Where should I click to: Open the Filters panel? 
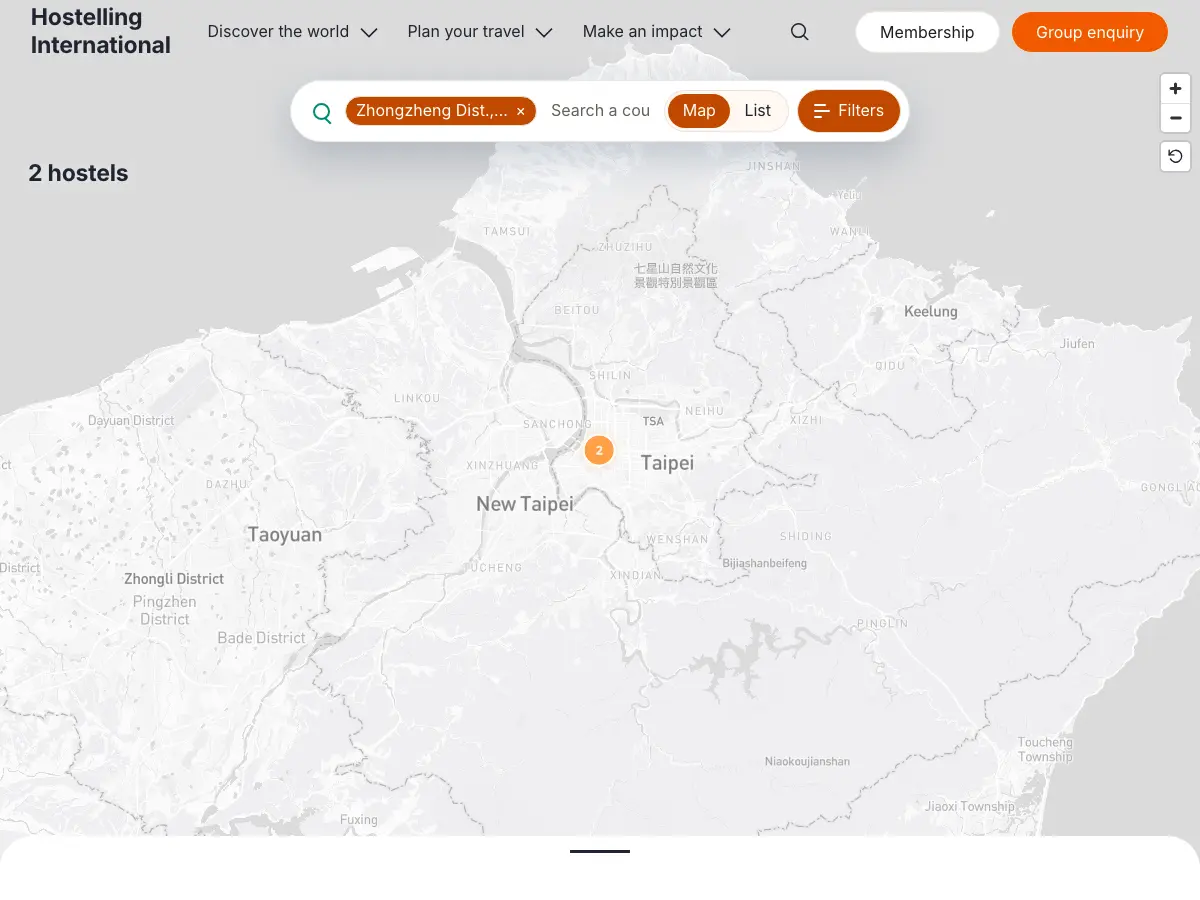pyautogui.click(x=849, y=111)
